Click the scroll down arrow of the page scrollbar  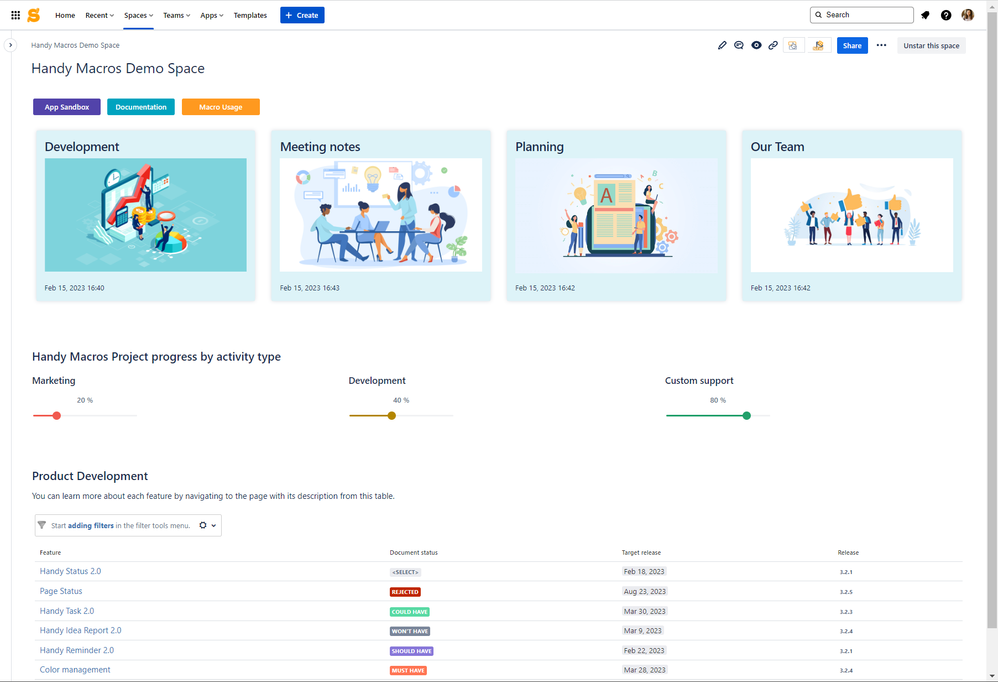click(992, 676)
